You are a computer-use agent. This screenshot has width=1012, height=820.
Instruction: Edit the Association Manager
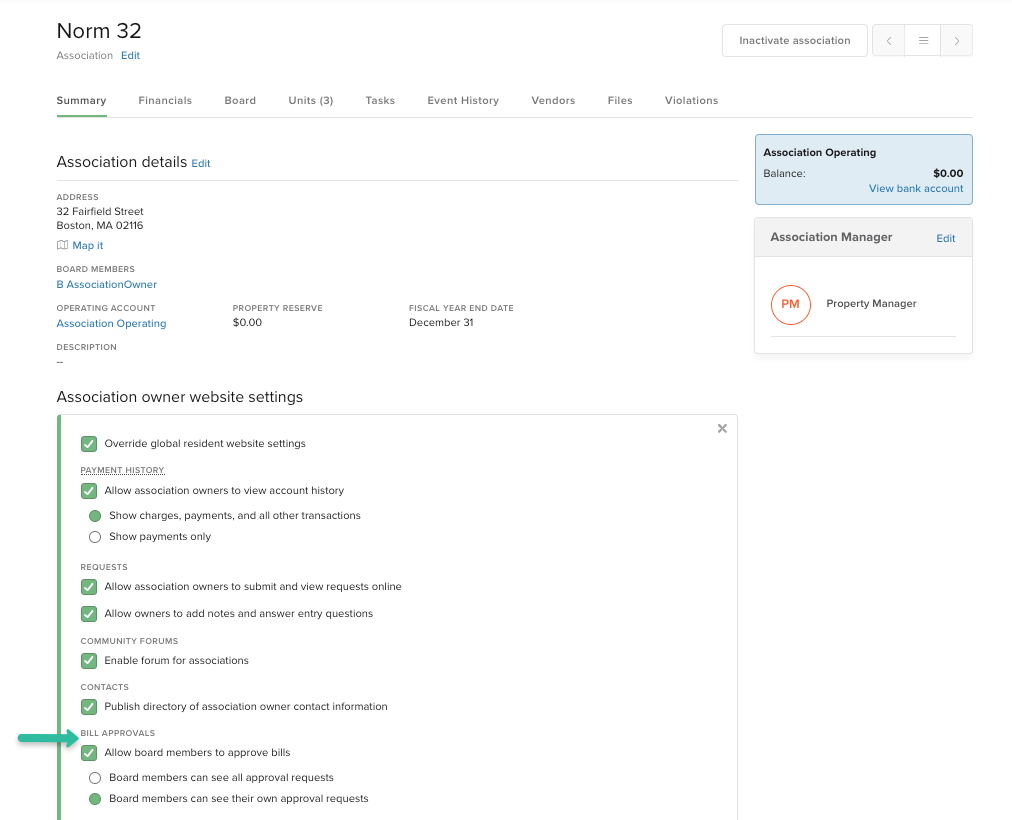946,239
